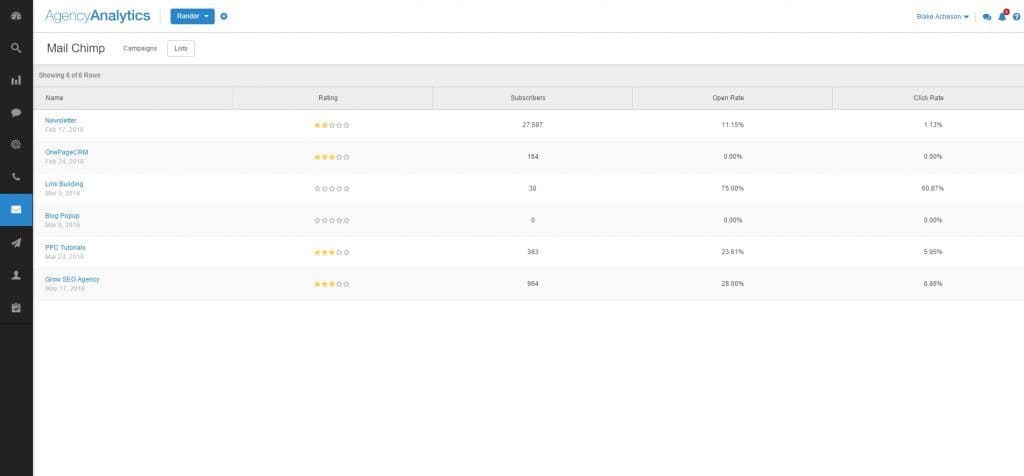Select the 11.15% open rate value
Image resolution: width=1024 pixels, height=476 pixels.
pos(733,125)
